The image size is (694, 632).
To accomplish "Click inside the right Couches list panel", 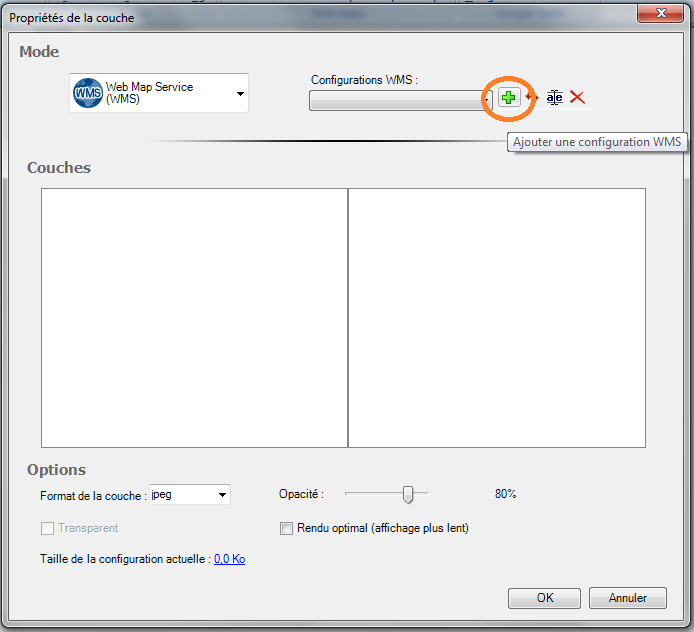I will point(496,317).
